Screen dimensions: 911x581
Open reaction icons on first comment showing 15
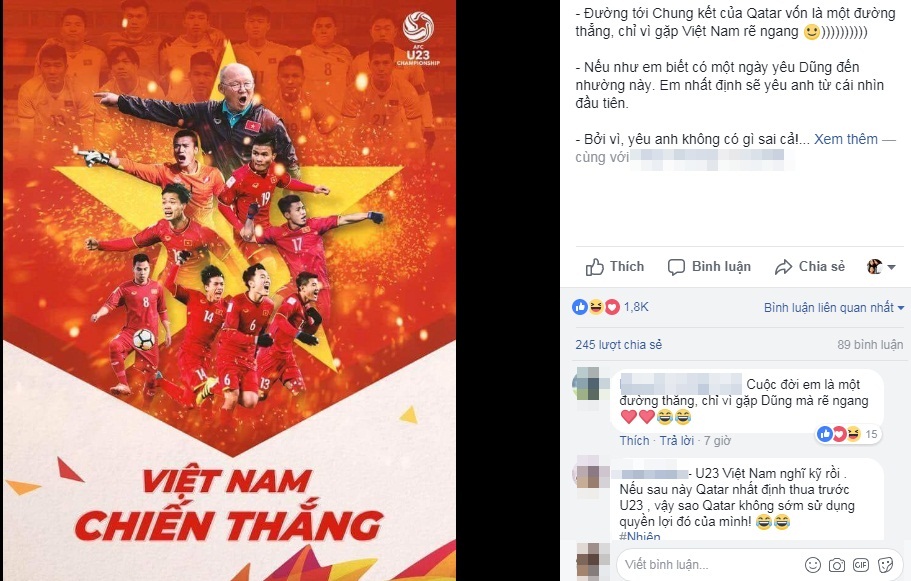847,433
